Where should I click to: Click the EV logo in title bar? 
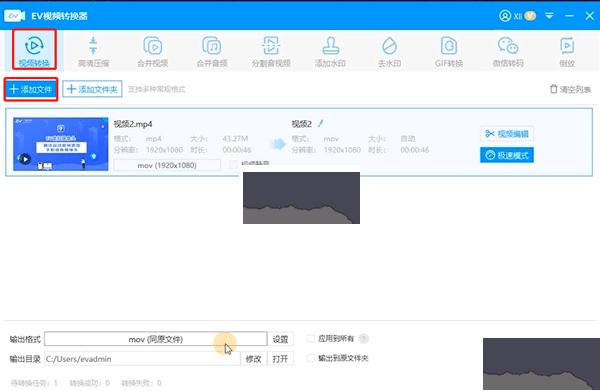[15, 16]
